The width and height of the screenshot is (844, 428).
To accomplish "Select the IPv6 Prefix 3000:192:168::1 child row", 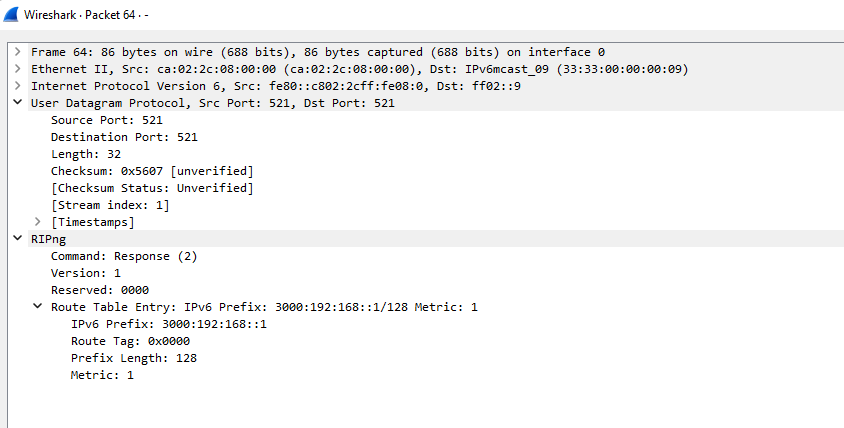I will coord(168,324).
